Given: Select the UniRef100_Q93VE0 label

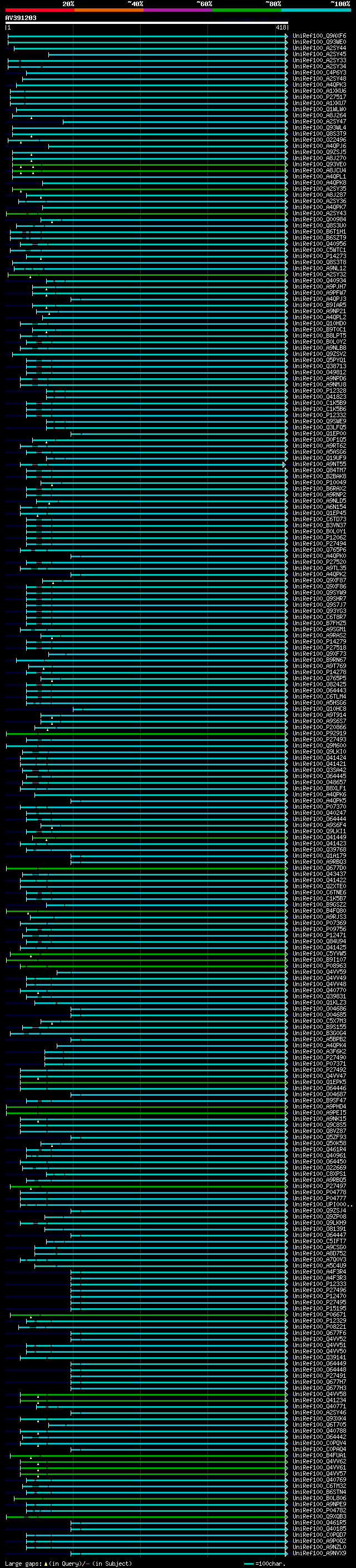Looking at the screenshot, I should tap(319, 164).
